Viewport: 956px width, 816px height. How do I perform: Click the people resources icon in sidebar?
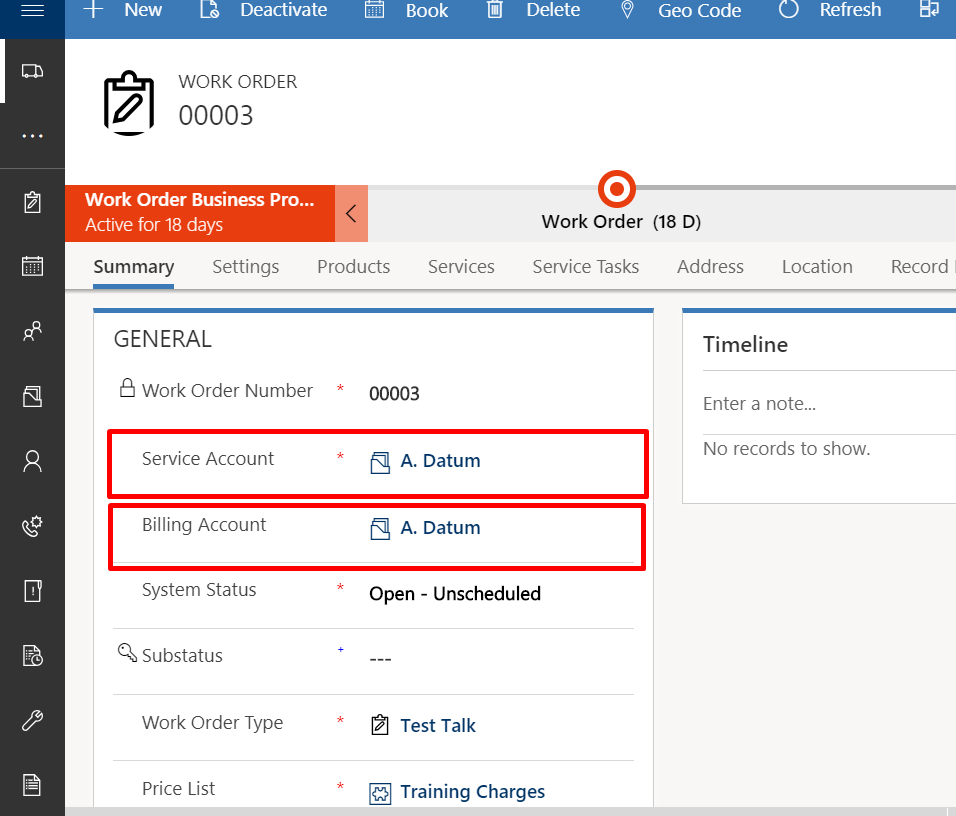pyautogui.click(x=32, y=331)
